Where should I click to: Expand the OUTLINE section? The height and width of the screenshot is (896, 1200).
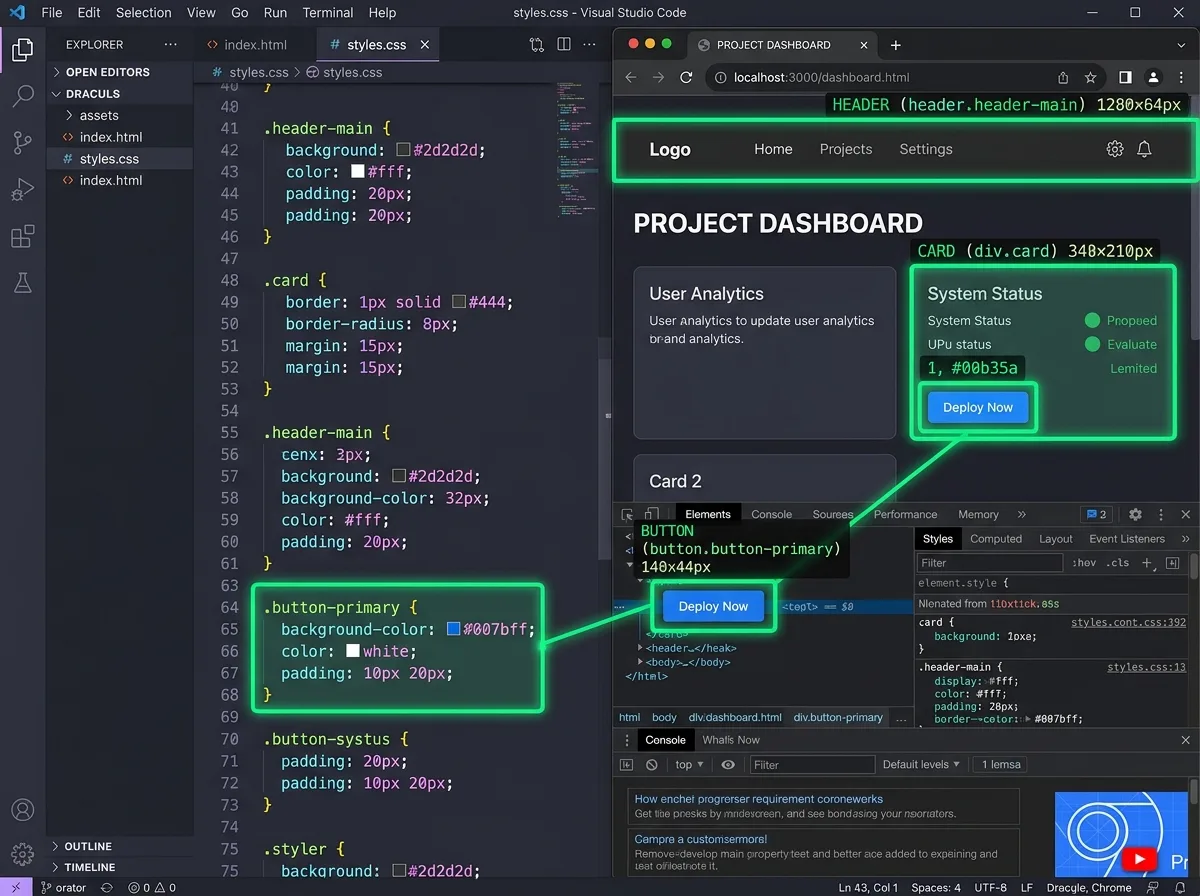point(88,846)
